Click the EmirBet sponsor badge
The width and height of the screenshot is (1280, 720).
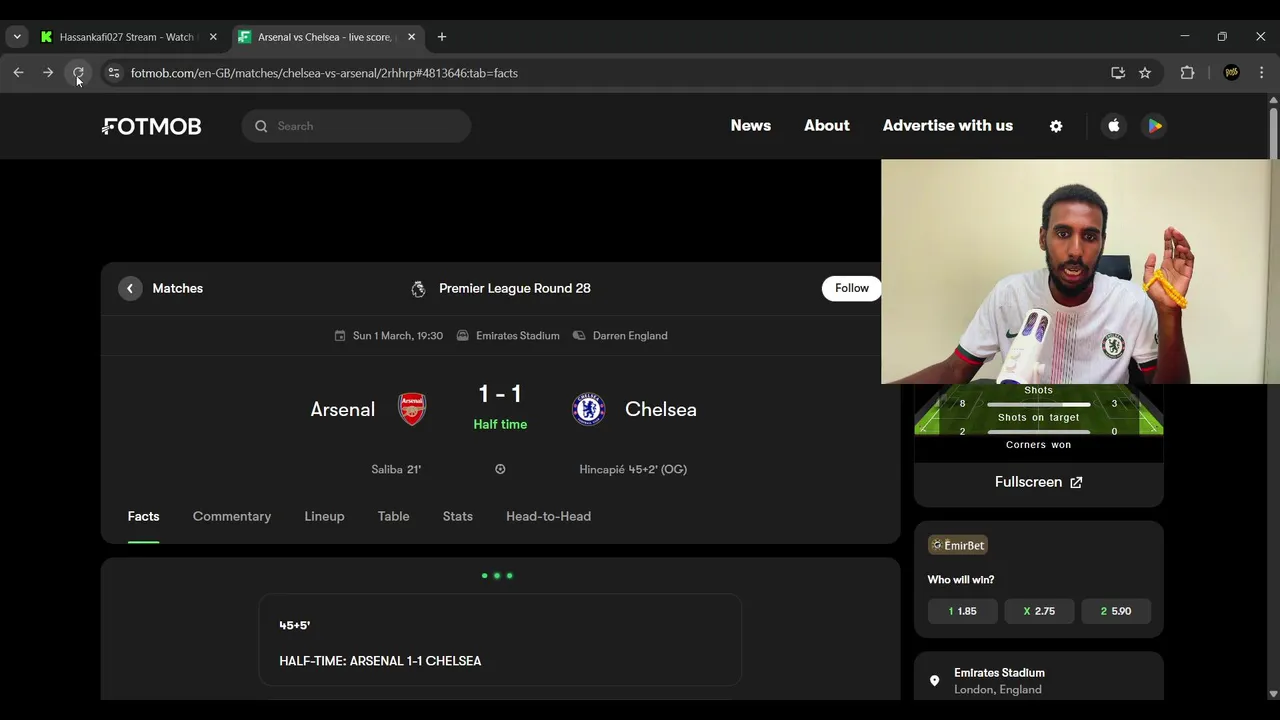pyautogui.click(x=958, y=545)
